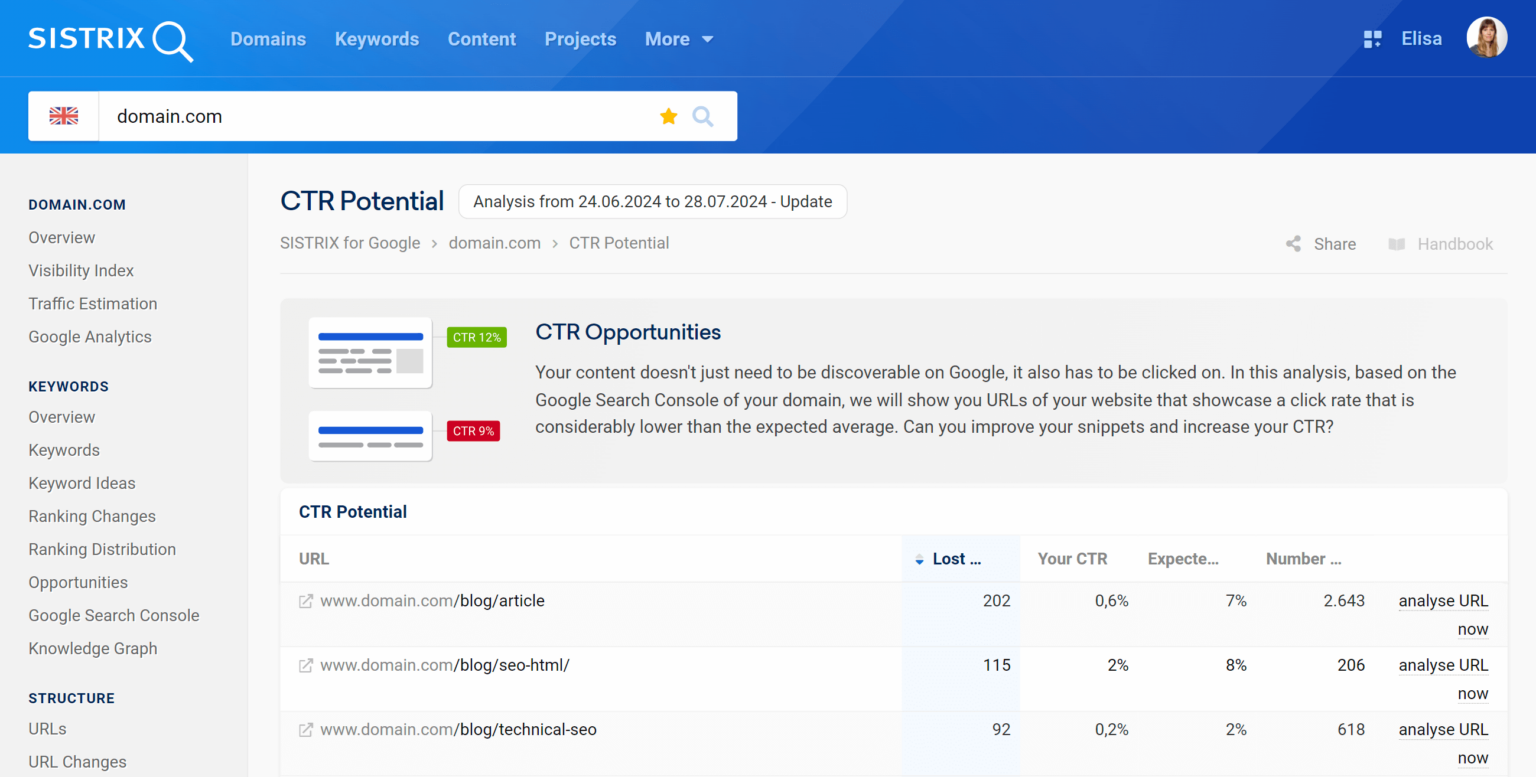Select the UK flag country selector
The height and width of the screenshot is (777, 1536).
[x=64, y=117]
